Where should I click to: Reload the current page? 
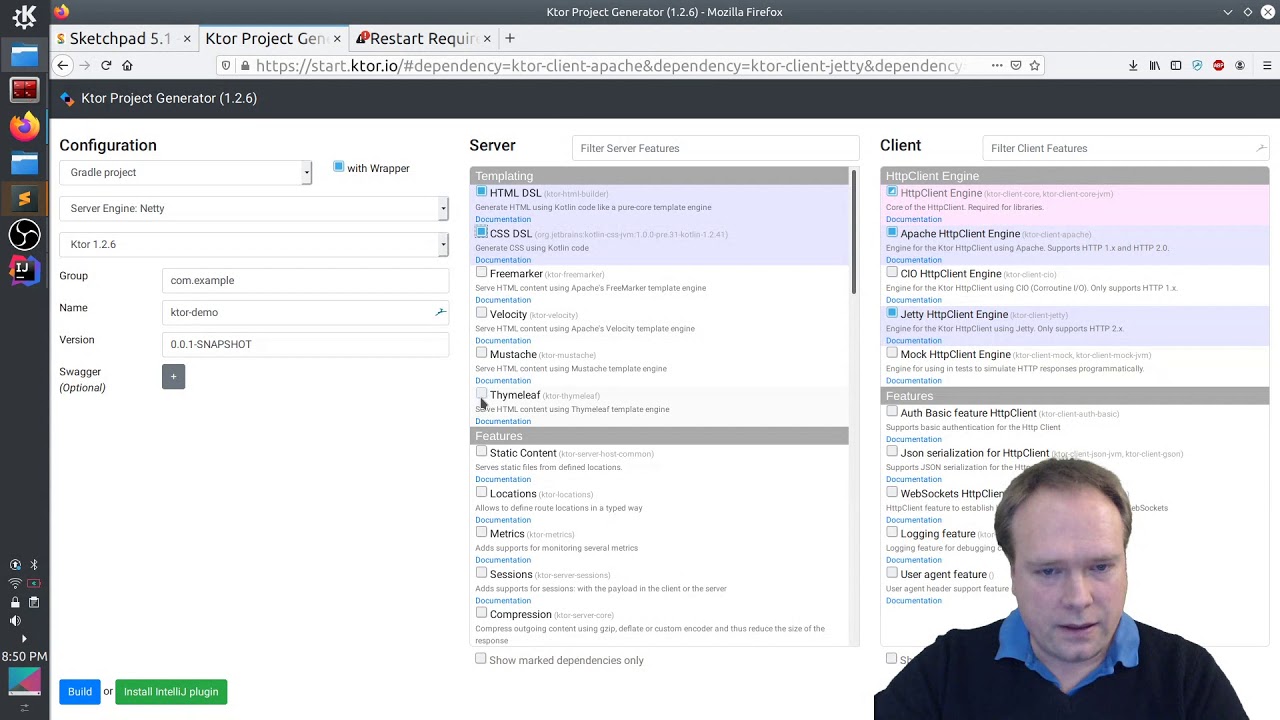106,66
